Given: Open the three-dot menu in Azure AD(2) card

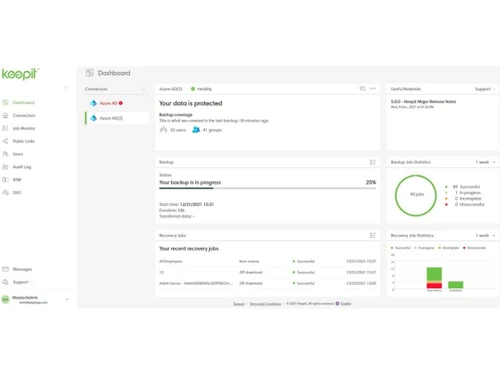Looking at the screenshot, I should point(373,88).
